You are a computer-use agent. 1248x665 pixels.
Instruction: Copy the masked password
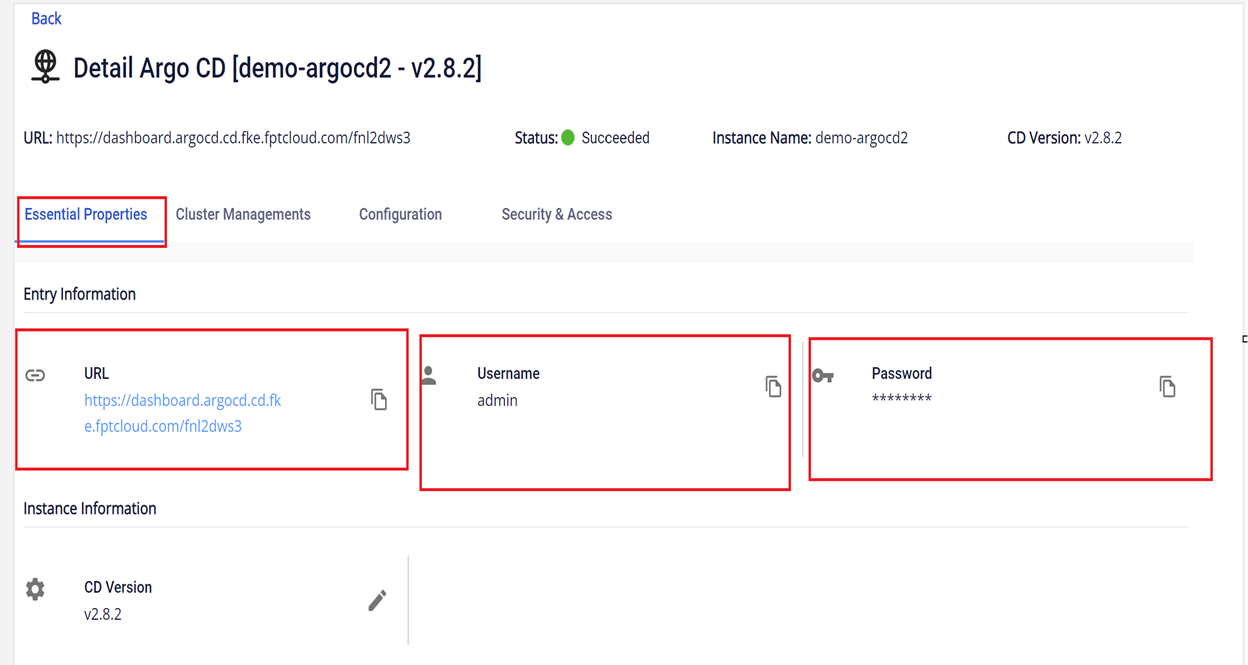(1167, 387)
